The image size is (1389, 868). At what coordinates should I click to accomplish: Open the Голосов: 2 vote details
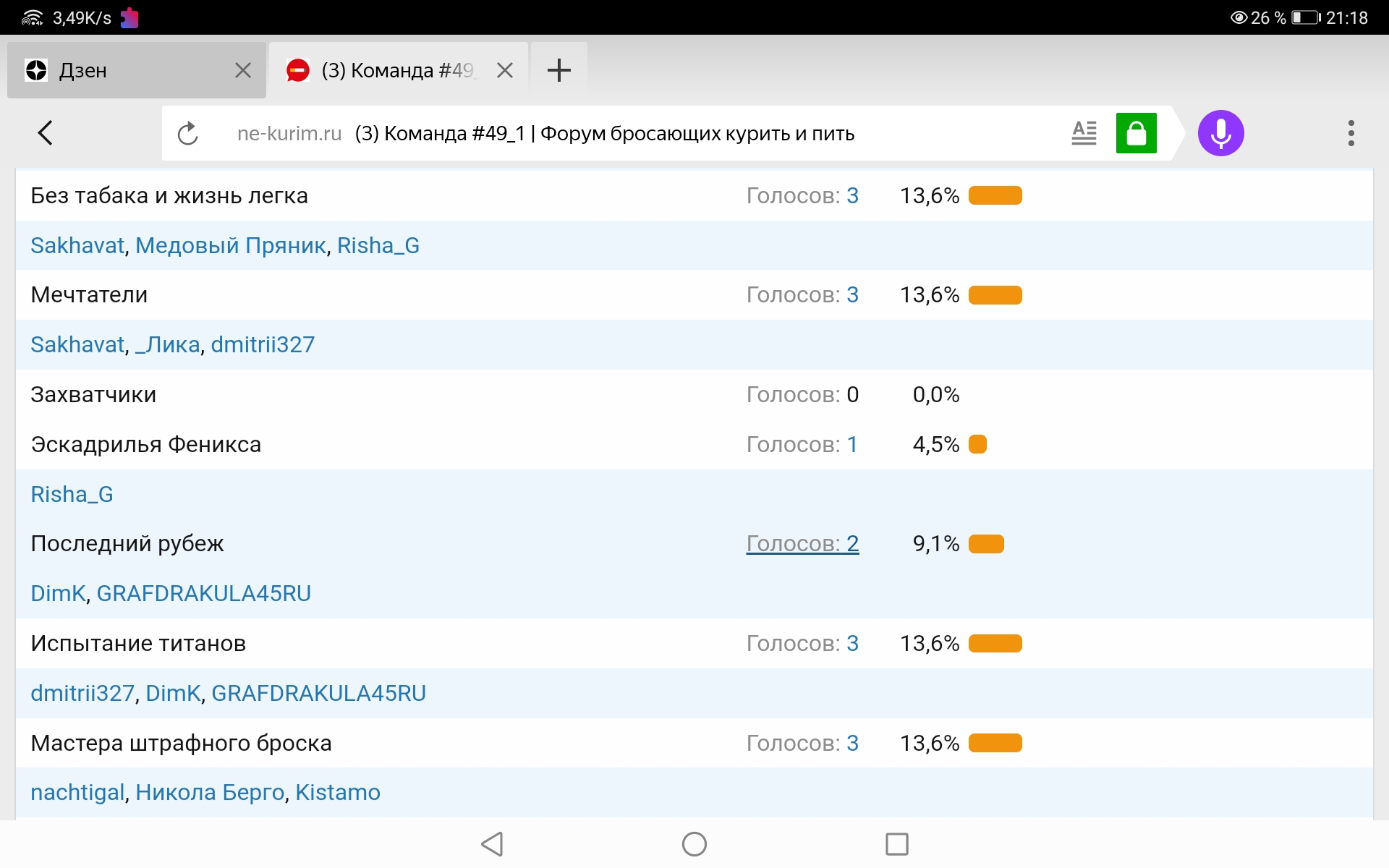(802, 543)
